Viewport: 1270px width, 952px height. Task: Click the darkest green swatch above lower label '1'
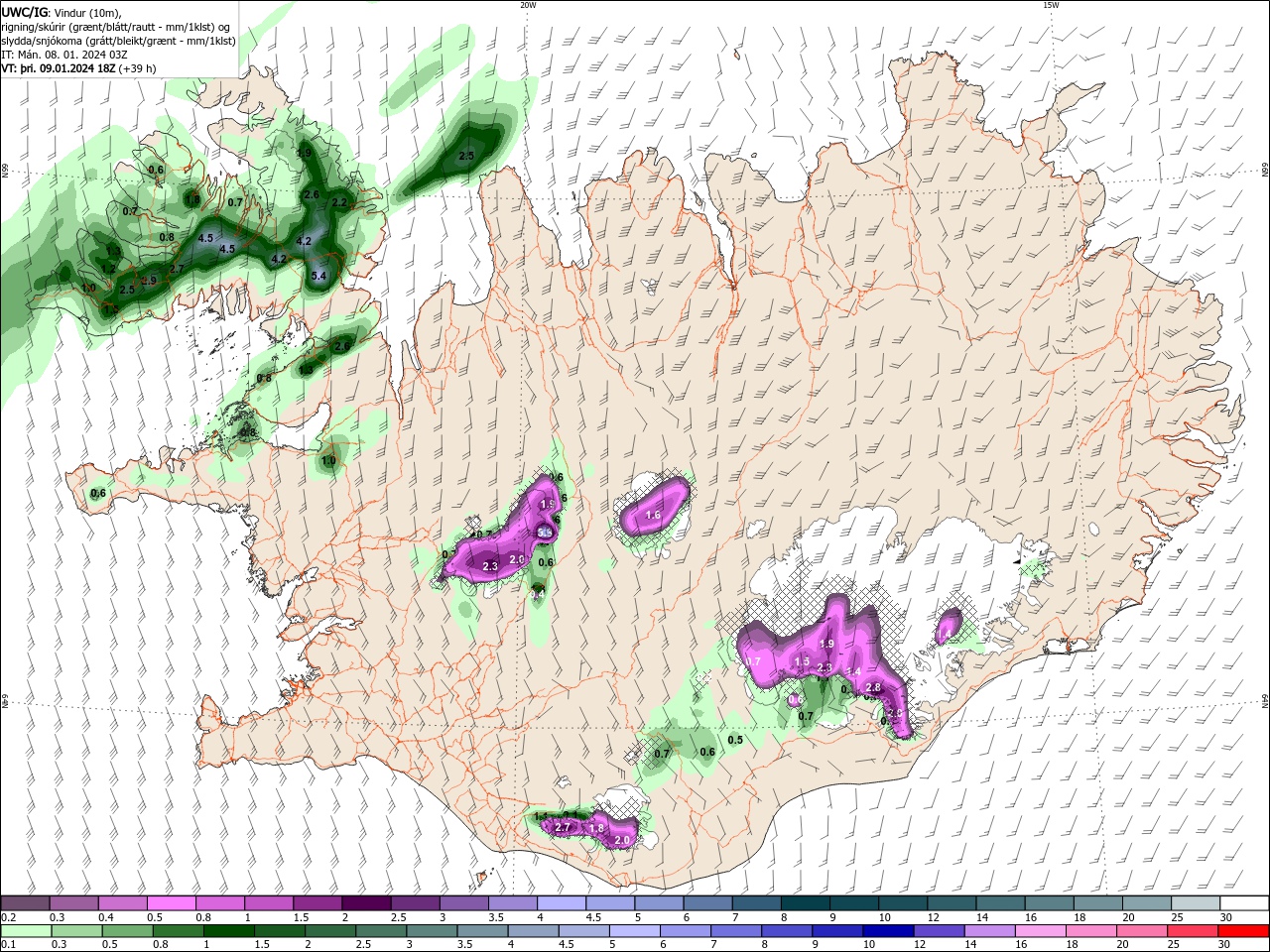click(x=228, y=931)
